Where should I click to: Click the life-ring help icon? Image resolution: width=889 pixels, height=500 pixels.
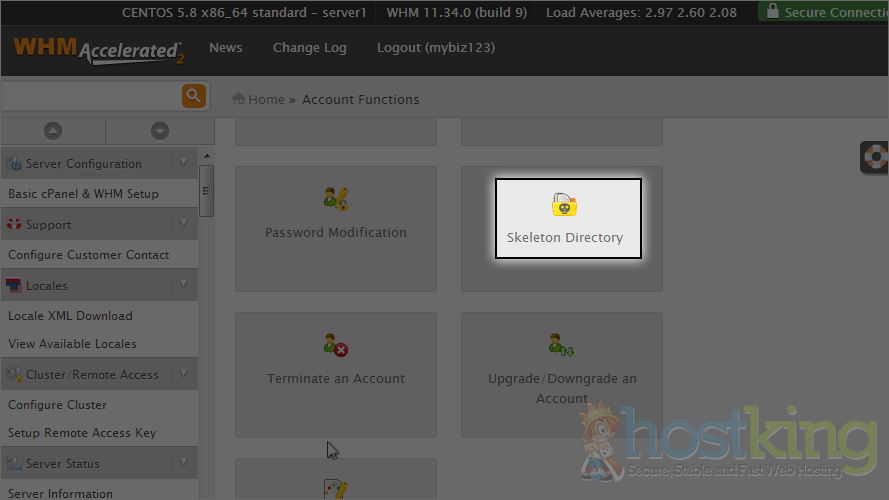tap(877, 158)
